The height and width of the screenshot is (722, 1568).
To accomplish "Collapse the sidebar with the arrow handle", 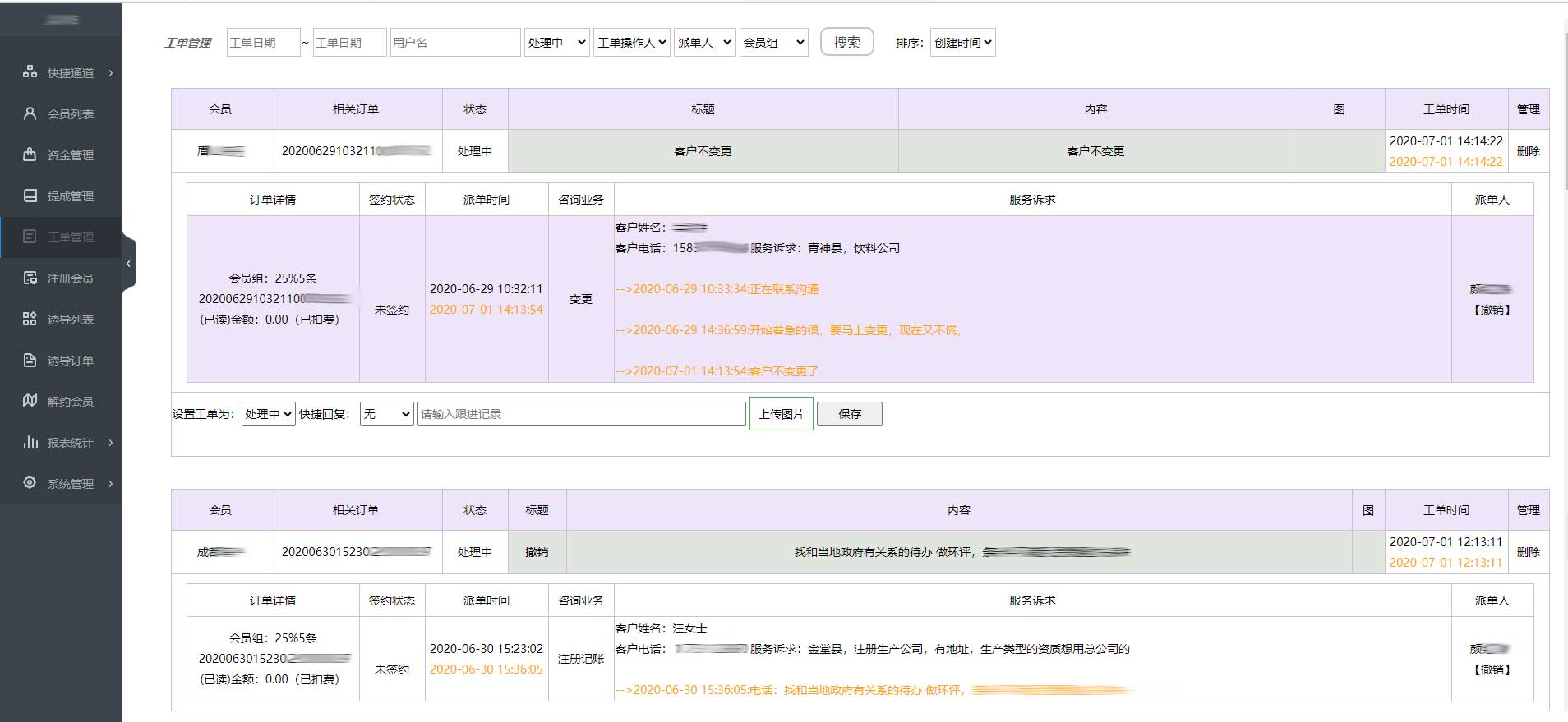I will point(128,264).
